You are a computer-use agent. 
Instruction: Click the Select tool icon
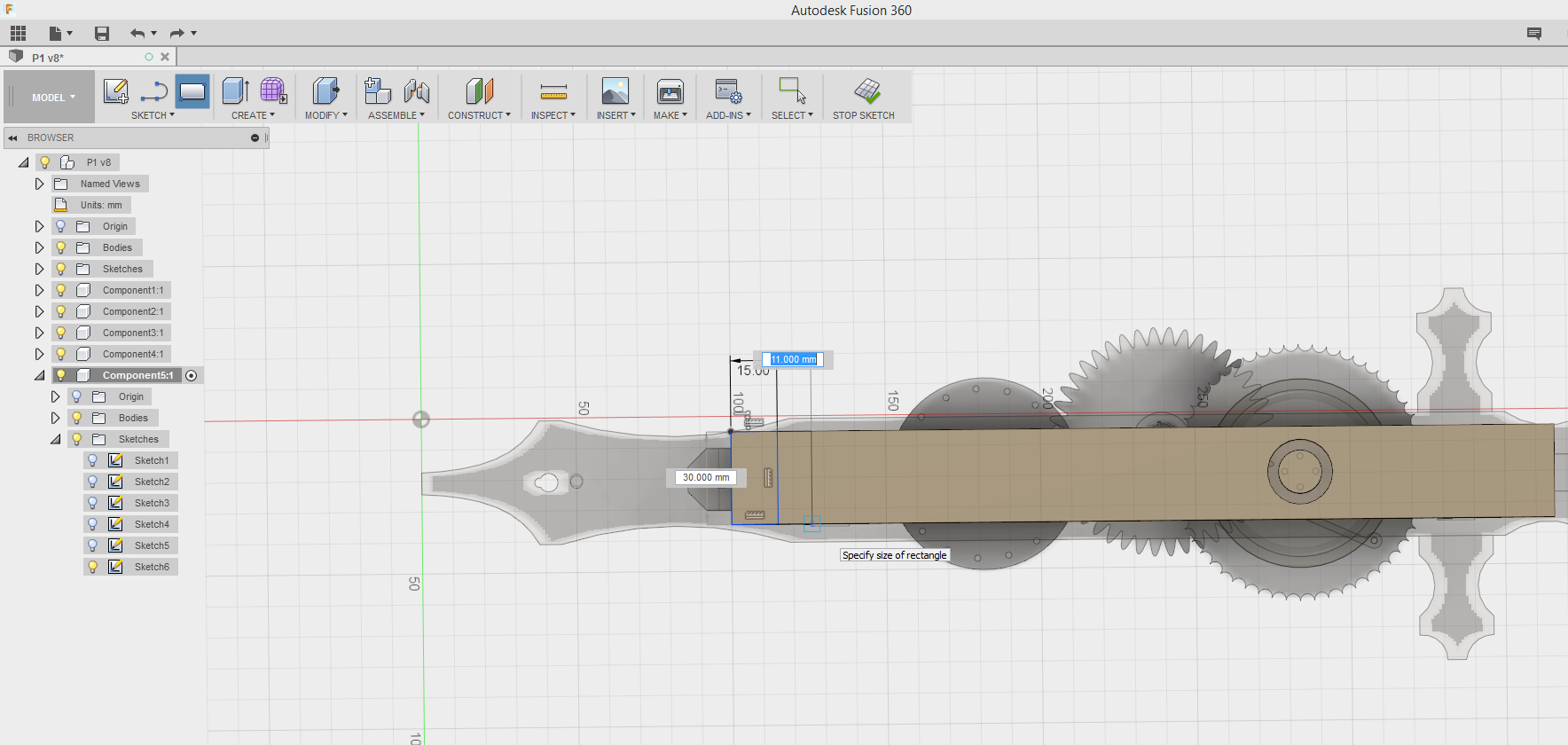click(792, 90)
